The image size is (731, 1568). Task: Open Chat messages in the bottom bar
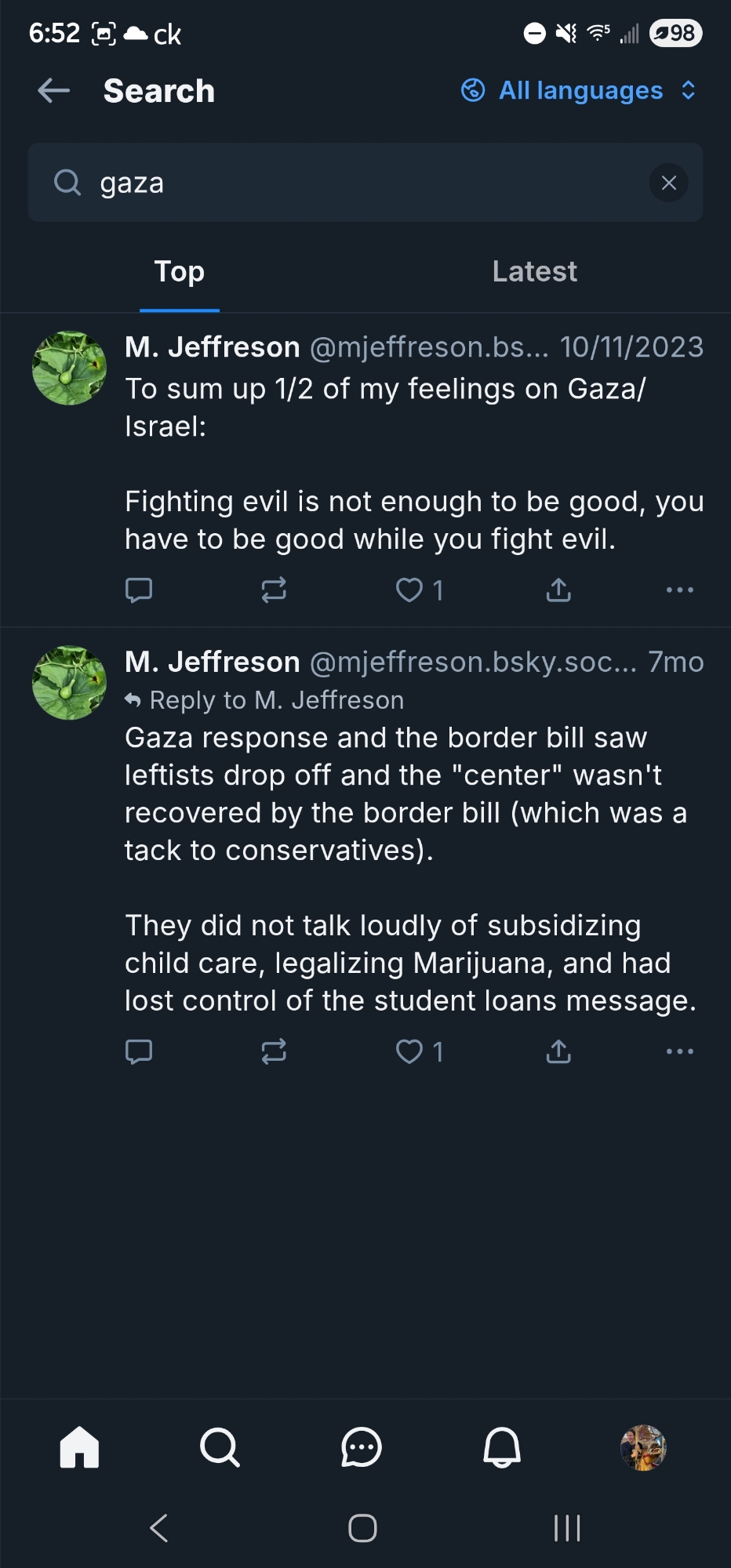tap(362, 1447)
